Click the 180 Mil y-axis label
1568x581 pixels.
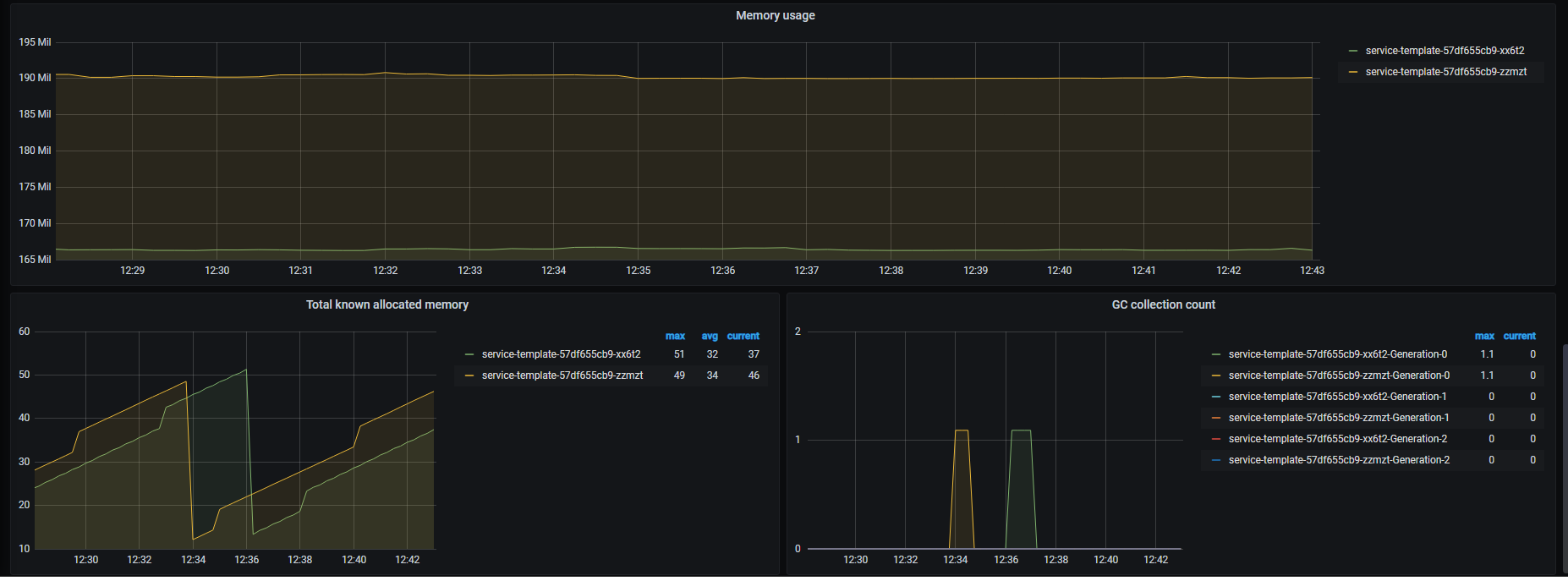pyautogui.click(x=35, y=151)
